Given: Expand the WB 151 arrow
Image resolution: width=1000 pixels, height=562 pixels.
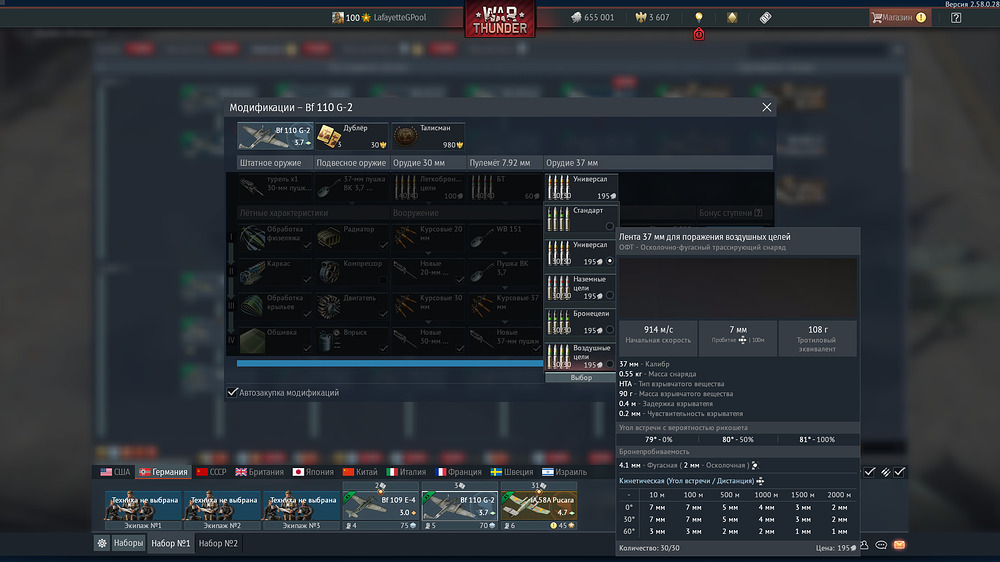Looking at the screenshot, I should (x=504, y=253).
